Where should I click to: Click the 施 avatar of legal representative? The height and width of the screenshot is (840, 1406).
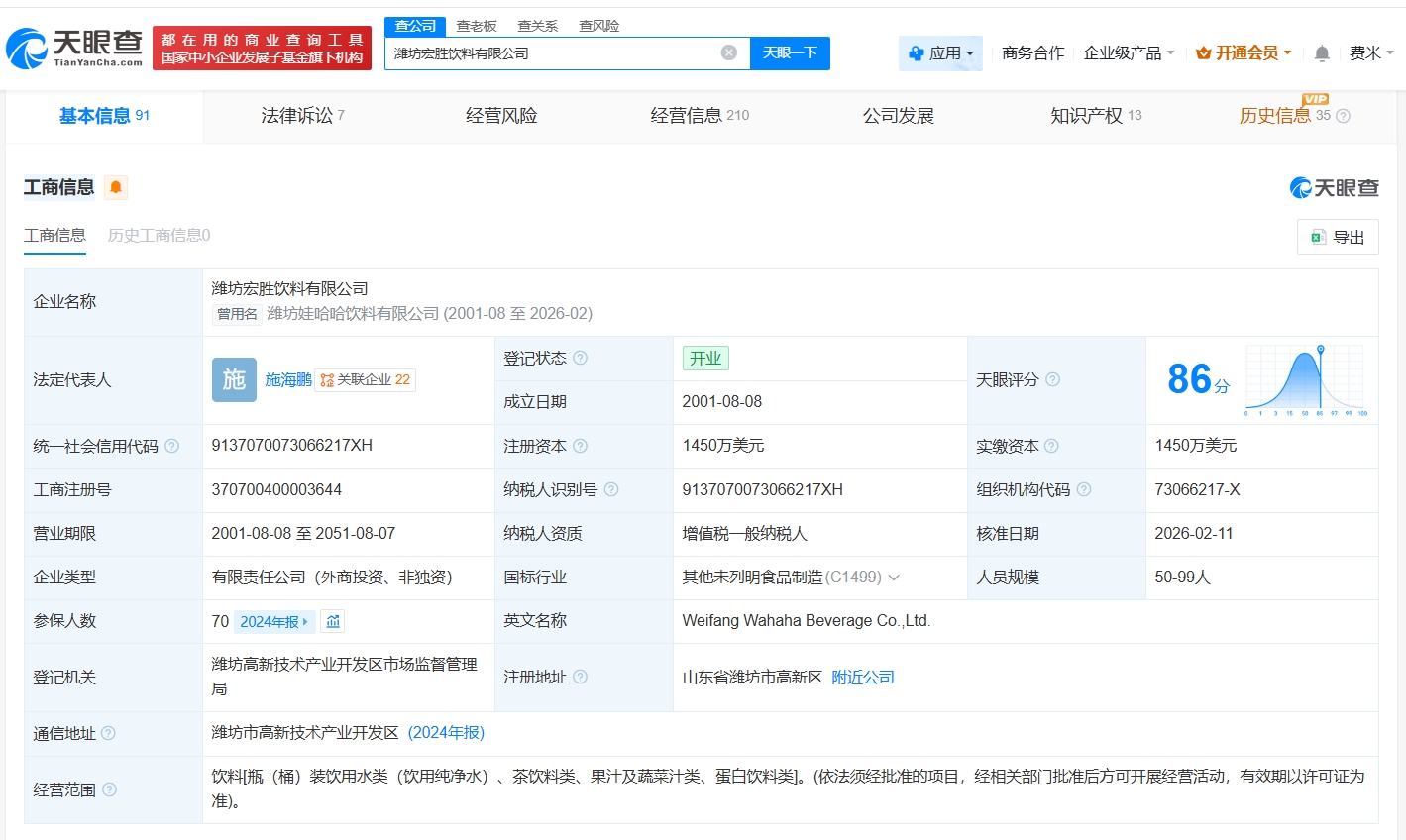234,379
